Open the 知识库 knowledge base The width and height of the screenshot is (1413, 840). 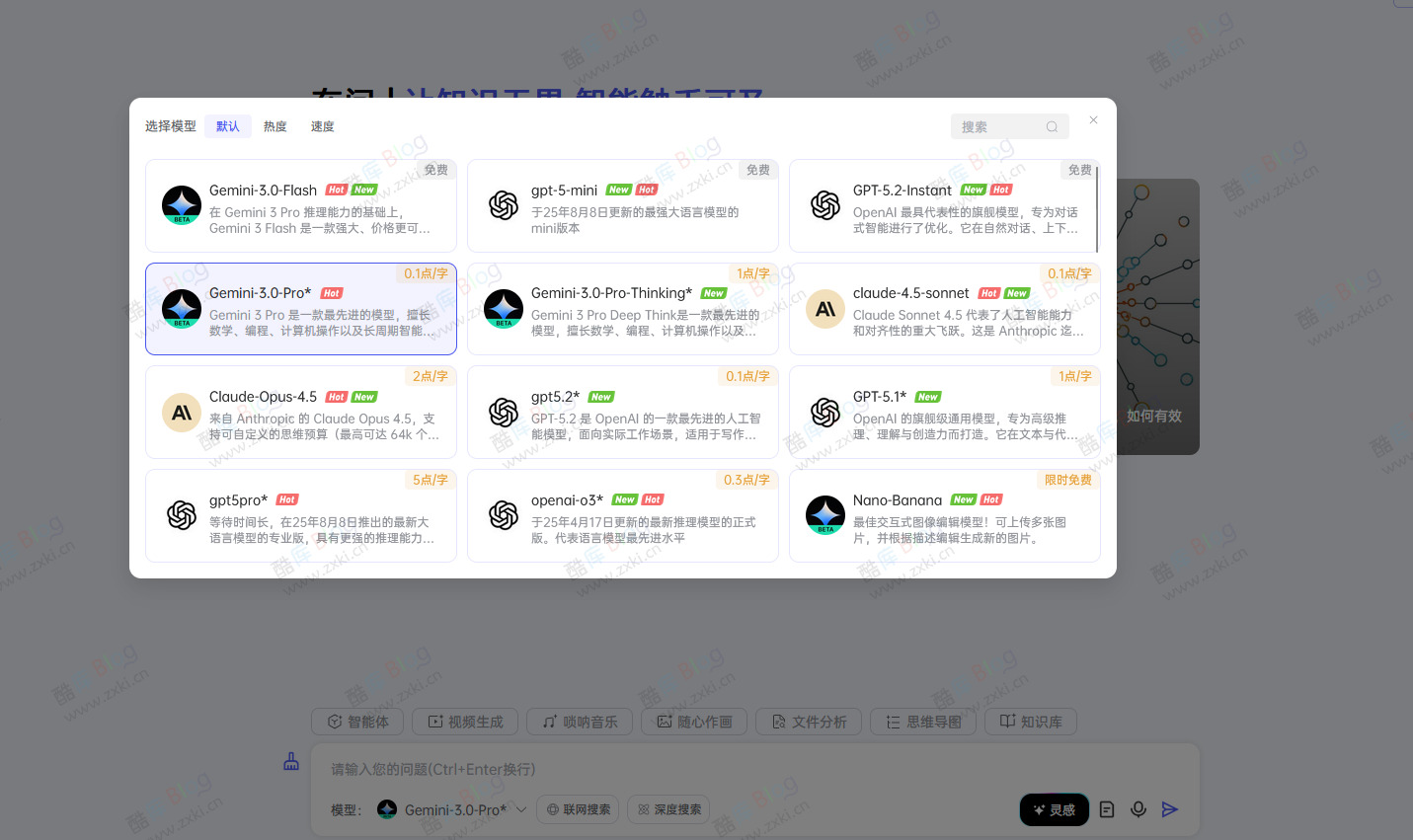[x=1030, y=722]
